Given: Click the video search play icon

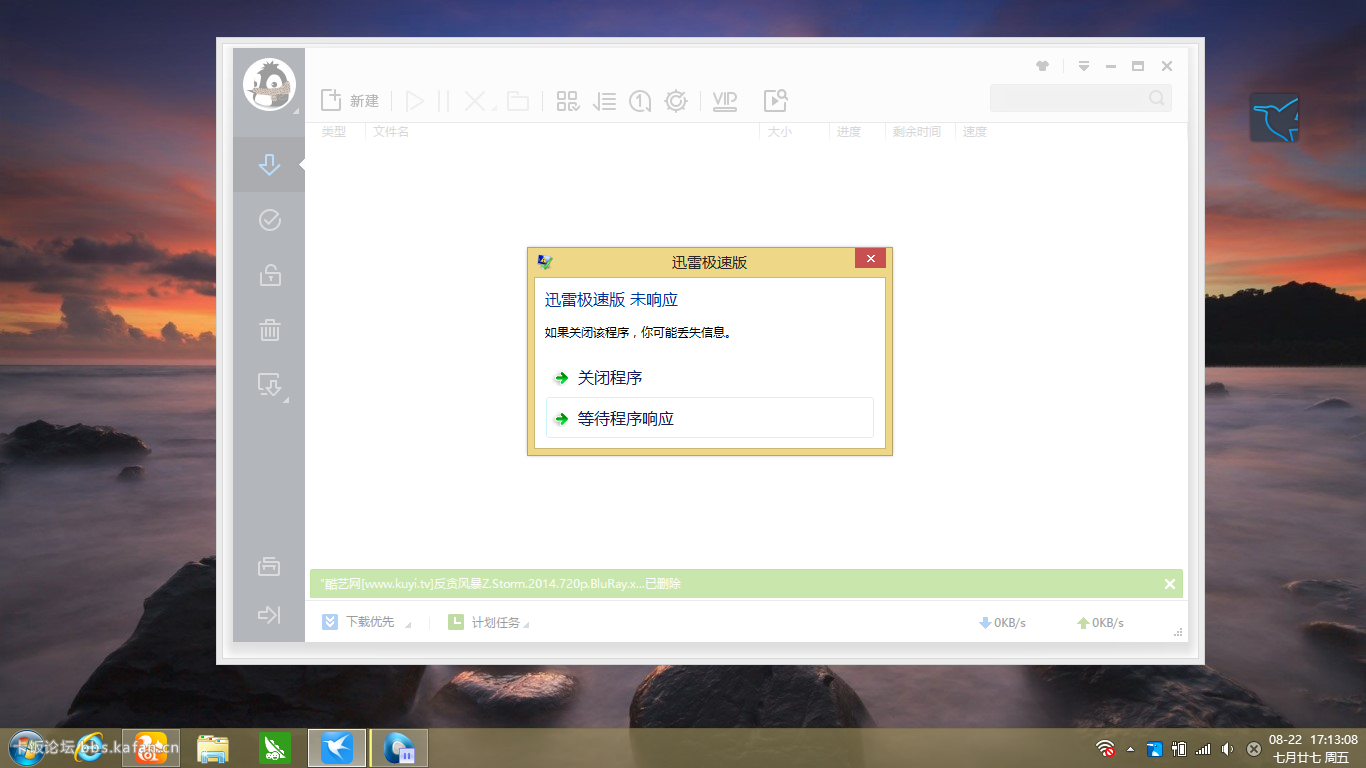Looking at the screenshot, I should point(776,100).
